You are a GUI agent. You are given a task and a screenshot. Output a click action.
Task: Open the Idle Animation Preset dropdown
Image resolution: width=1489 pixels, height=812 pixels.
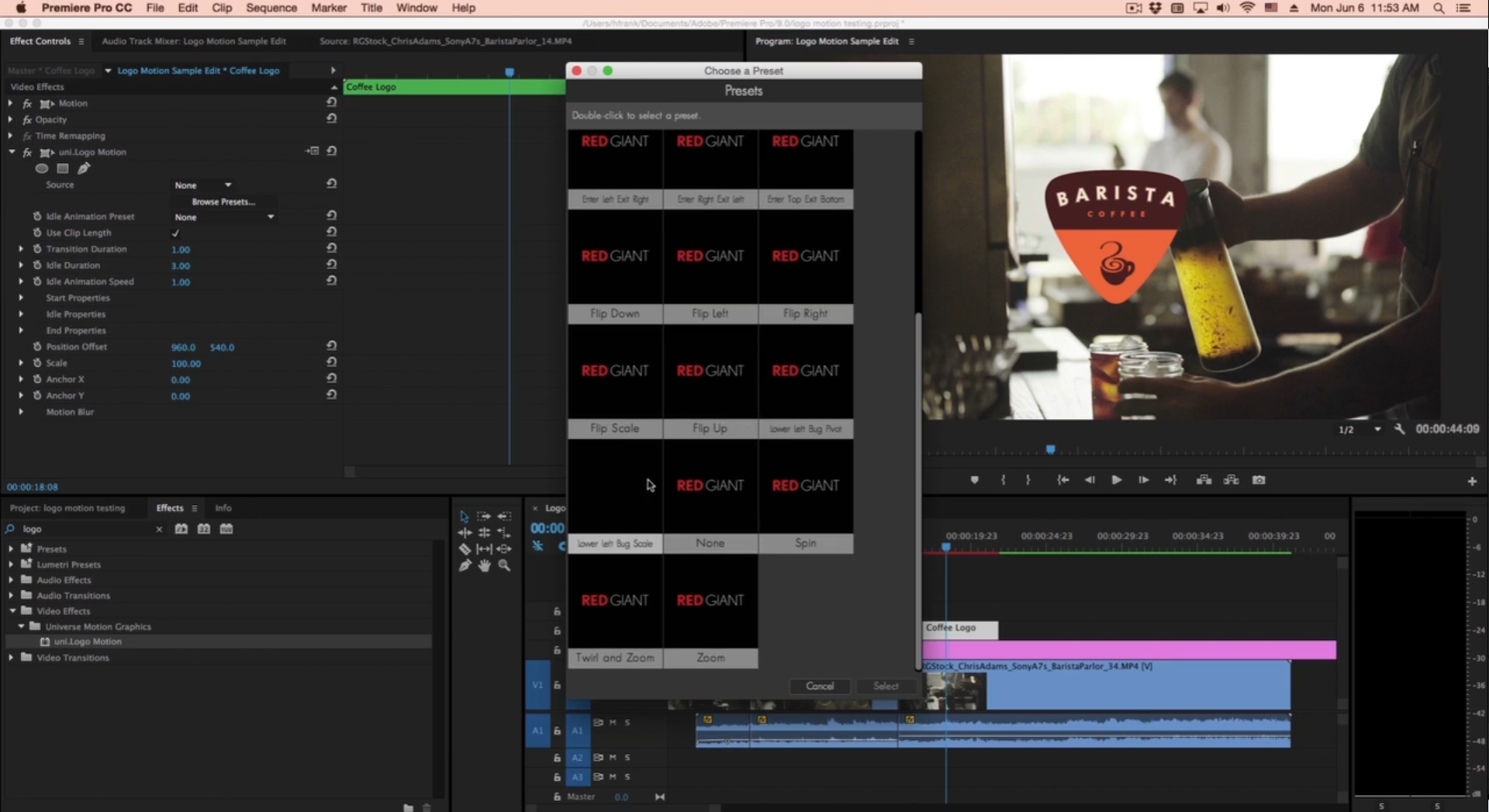[x=224, y=217]
